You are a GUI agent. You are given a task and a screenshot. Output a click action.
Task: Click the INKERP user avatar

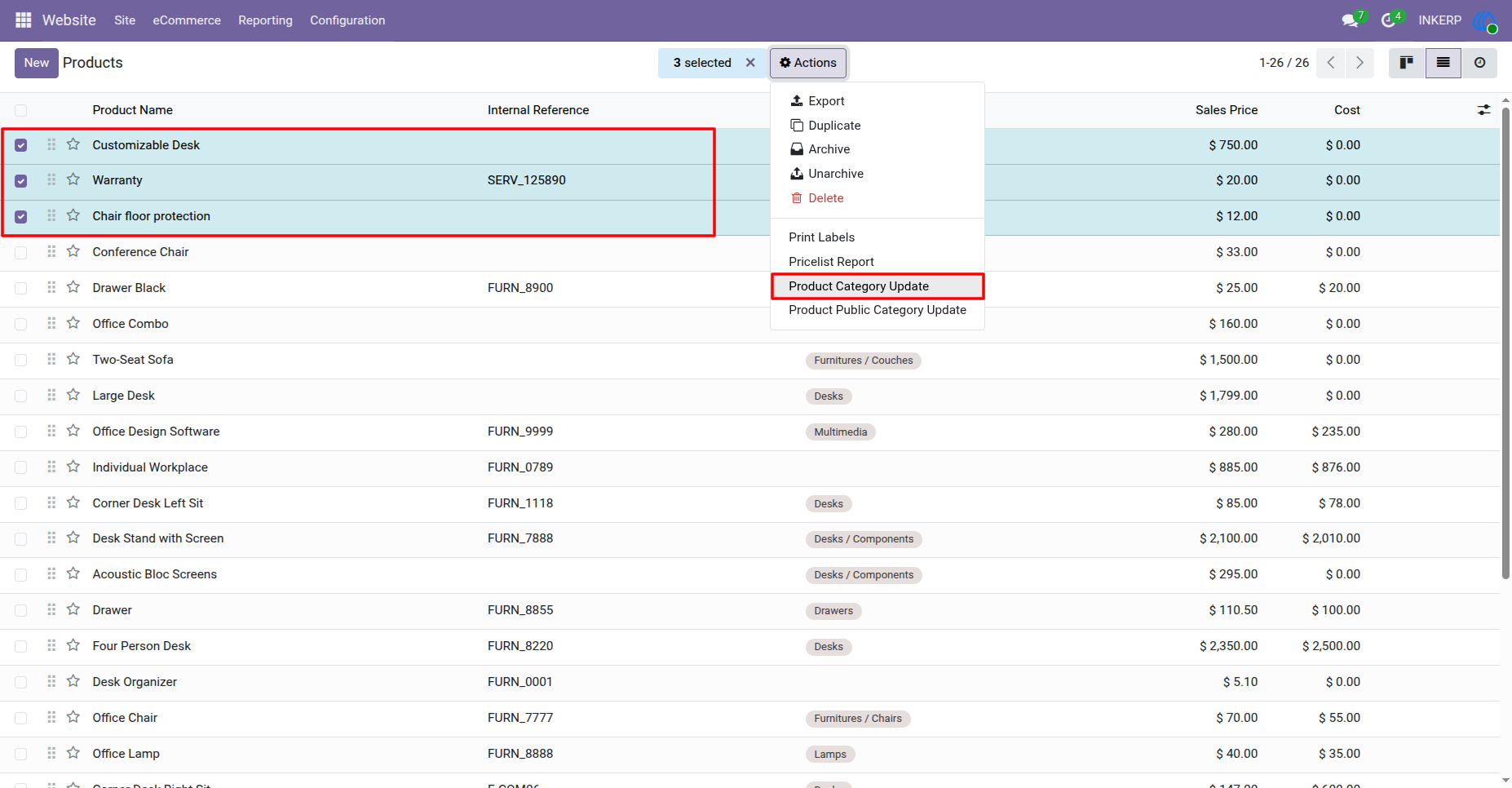tap(1485, 21)
